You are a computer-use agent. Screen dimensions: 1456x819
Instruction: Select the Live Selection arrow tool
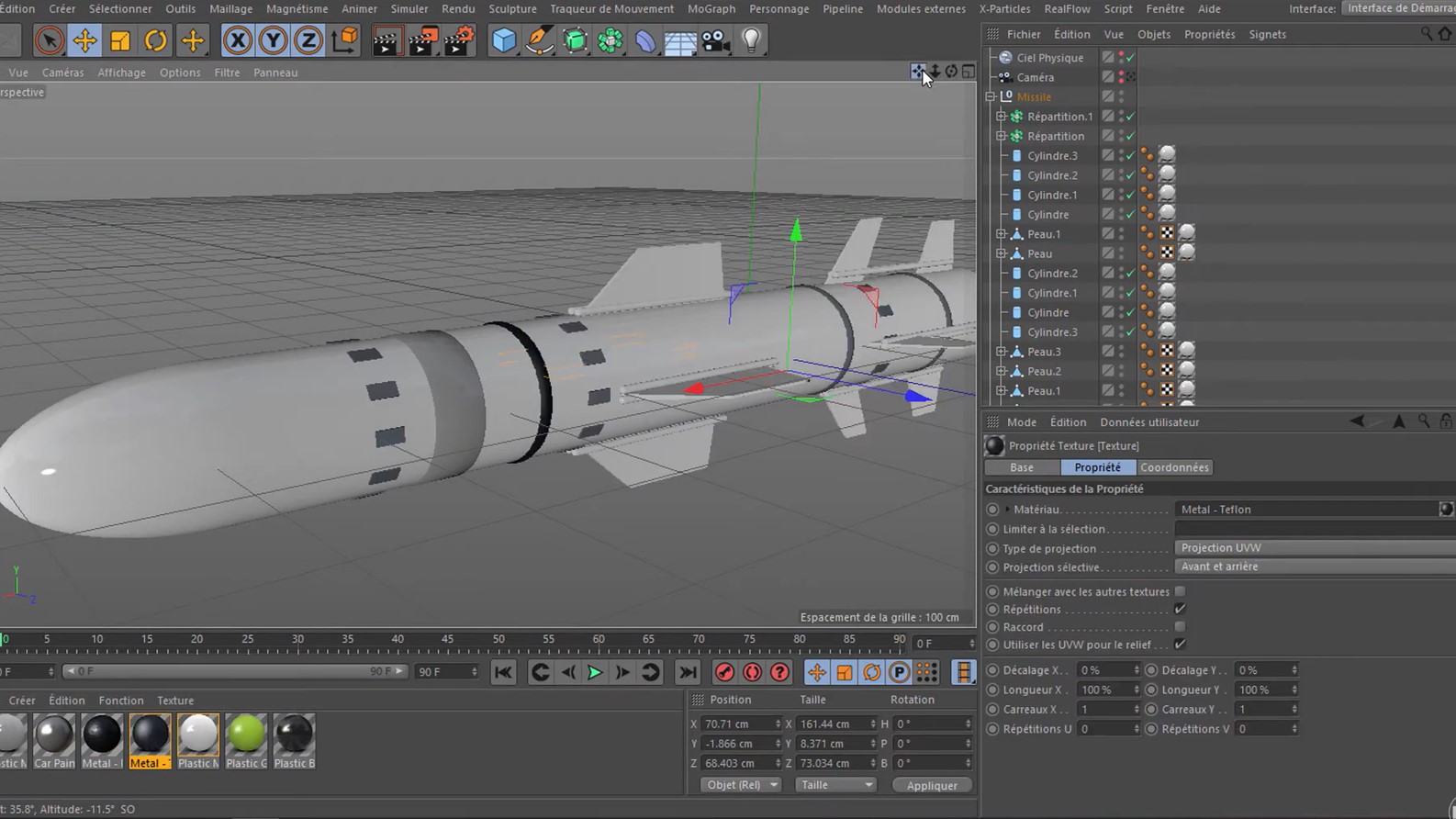(50, 40)
